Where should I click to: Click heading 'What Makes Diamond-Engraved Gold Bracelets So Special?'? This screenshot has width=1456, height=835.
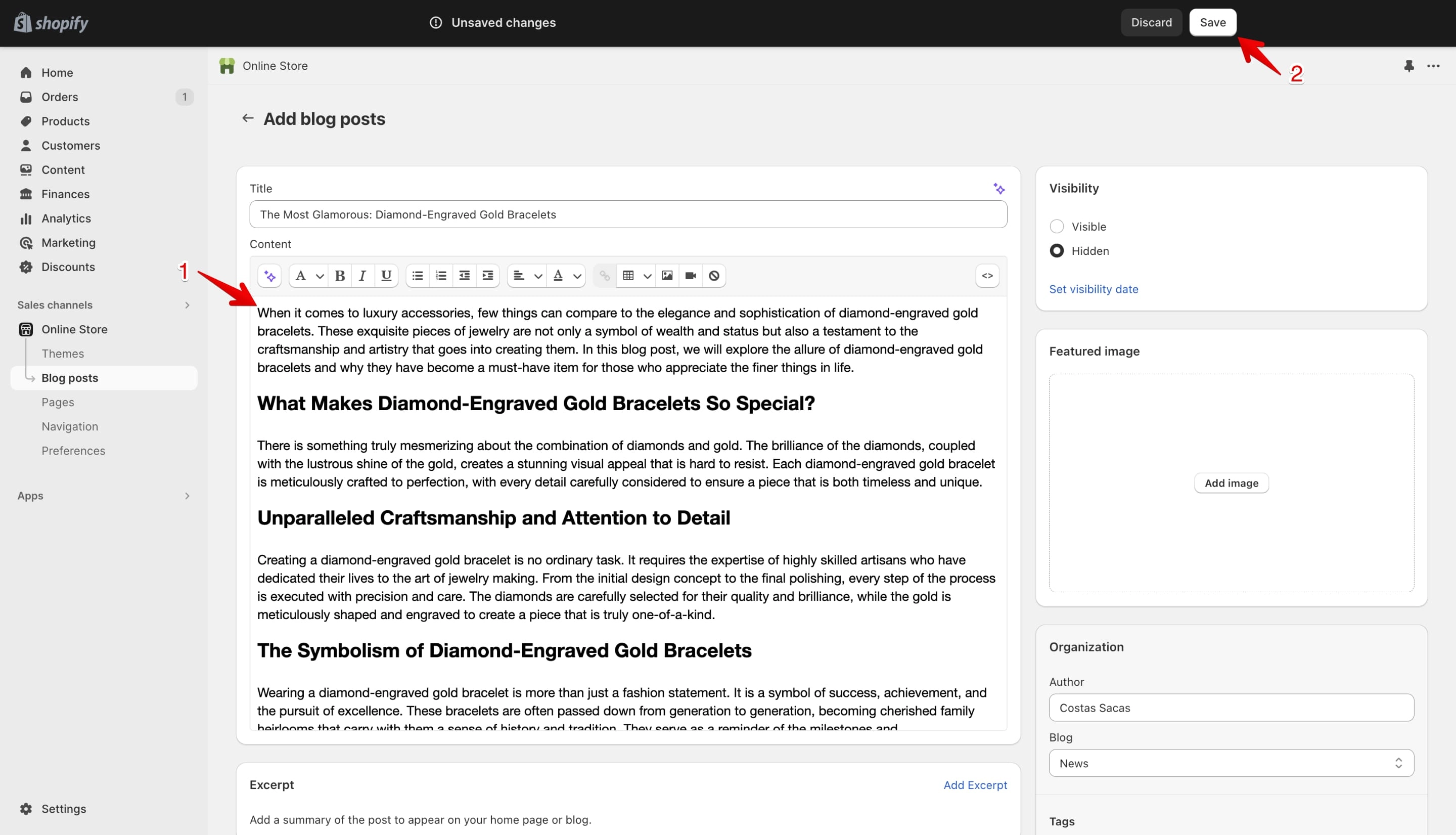point(536,404)
